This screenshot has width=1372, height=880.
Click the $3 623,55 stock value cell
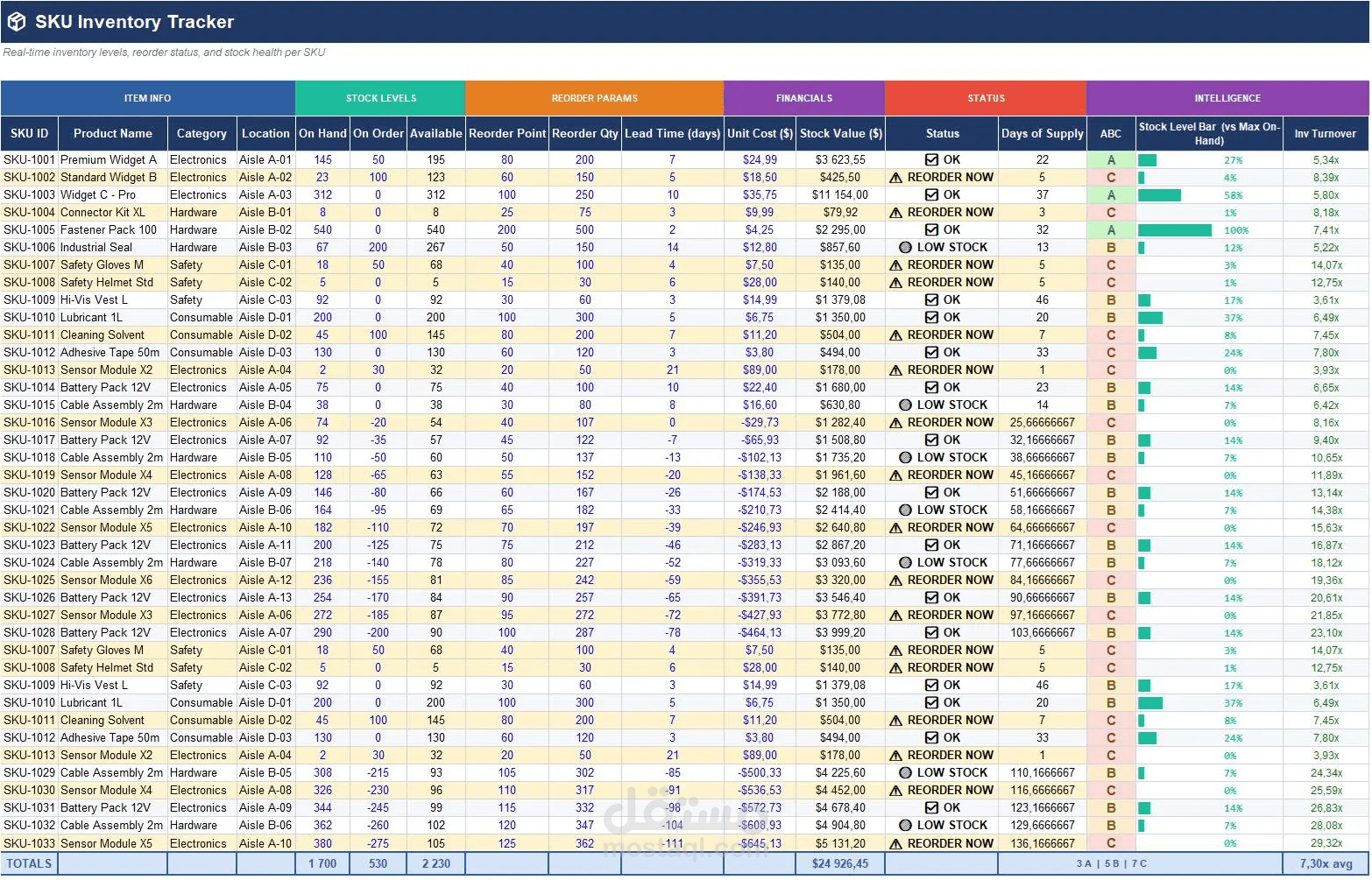[840, 160]
